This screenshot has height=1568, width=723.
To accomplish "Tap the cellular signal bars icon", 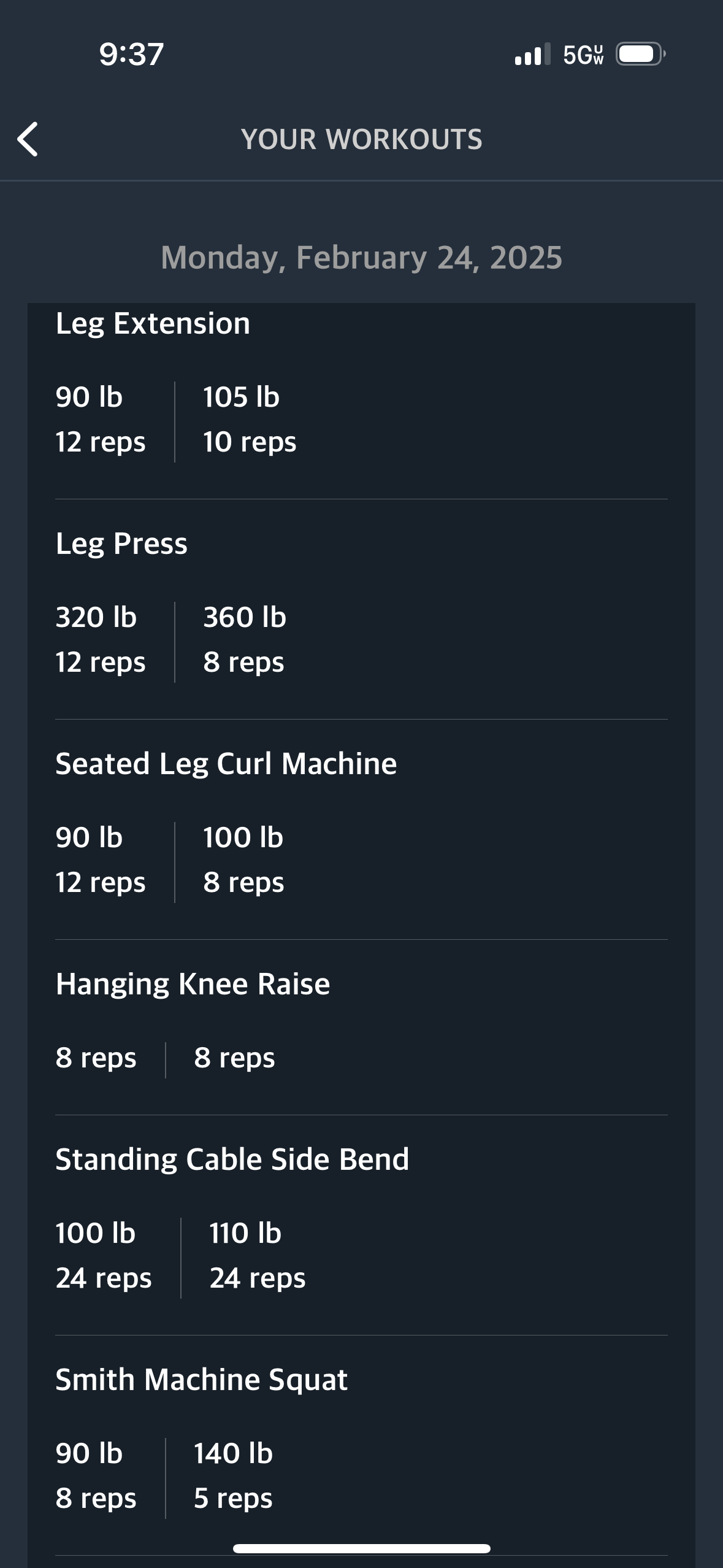I will [x=532, y=54].
